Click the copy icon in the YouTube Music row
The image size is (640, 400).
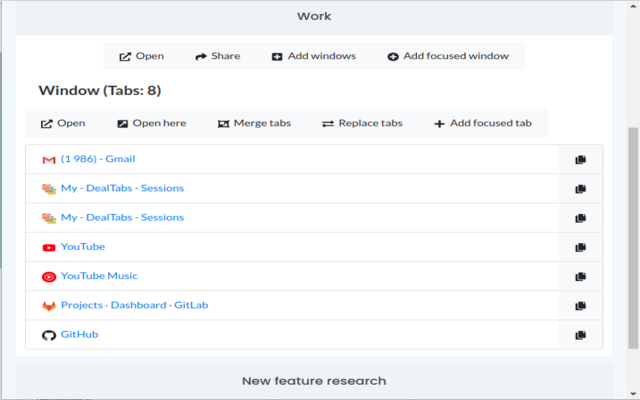(x=580, y=277)
